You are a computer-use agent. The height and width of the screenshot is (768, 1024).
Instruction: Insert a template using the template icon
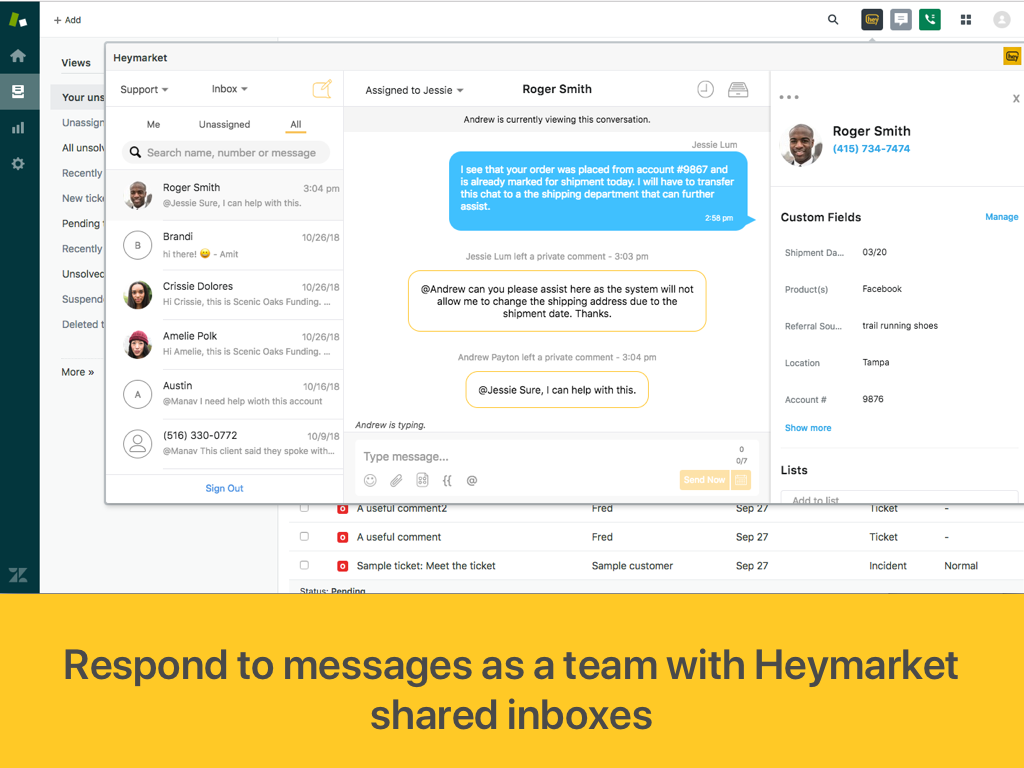tap(422, 480)
